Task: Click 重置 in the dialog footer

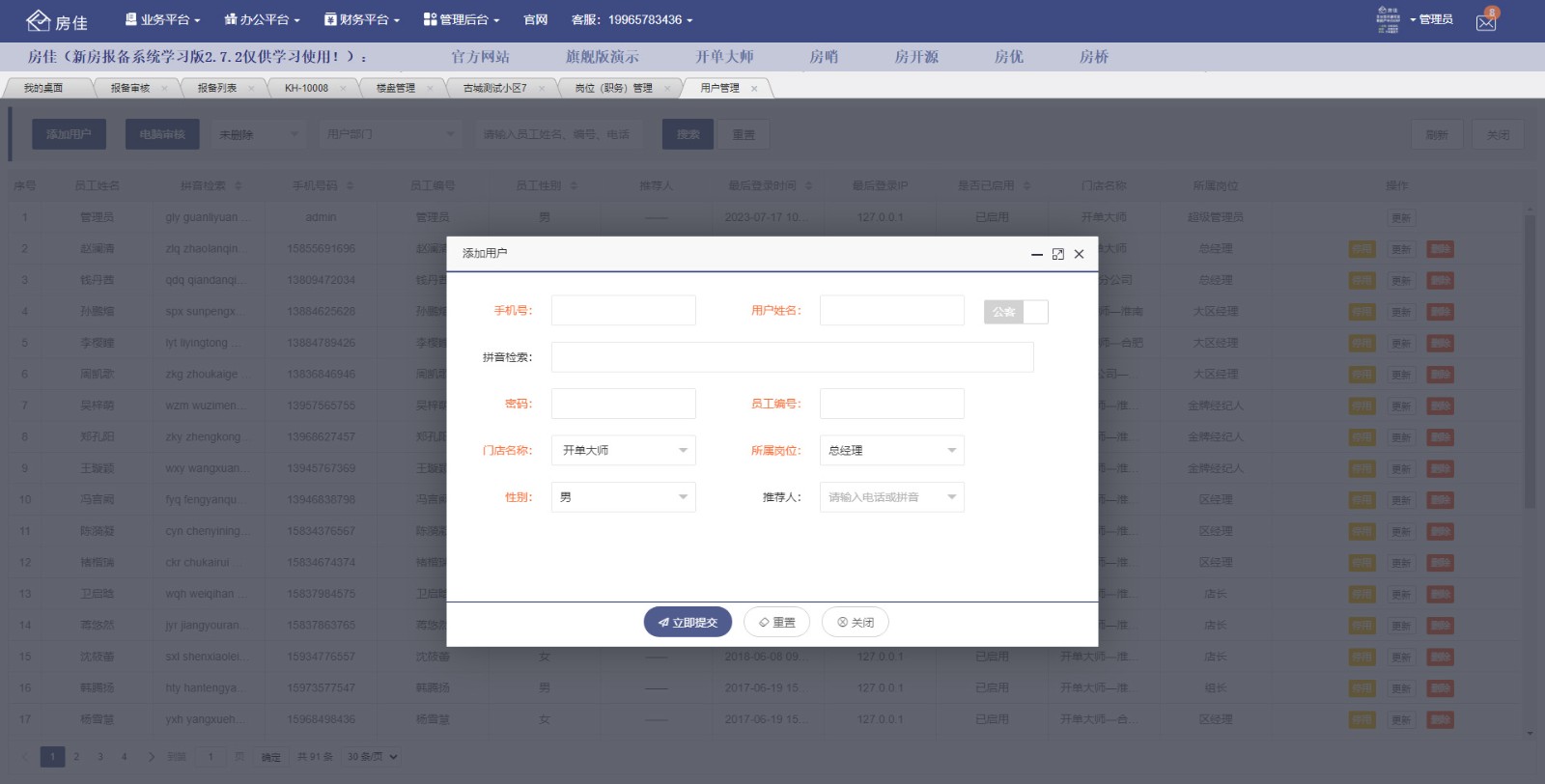Action: point(776,623)
